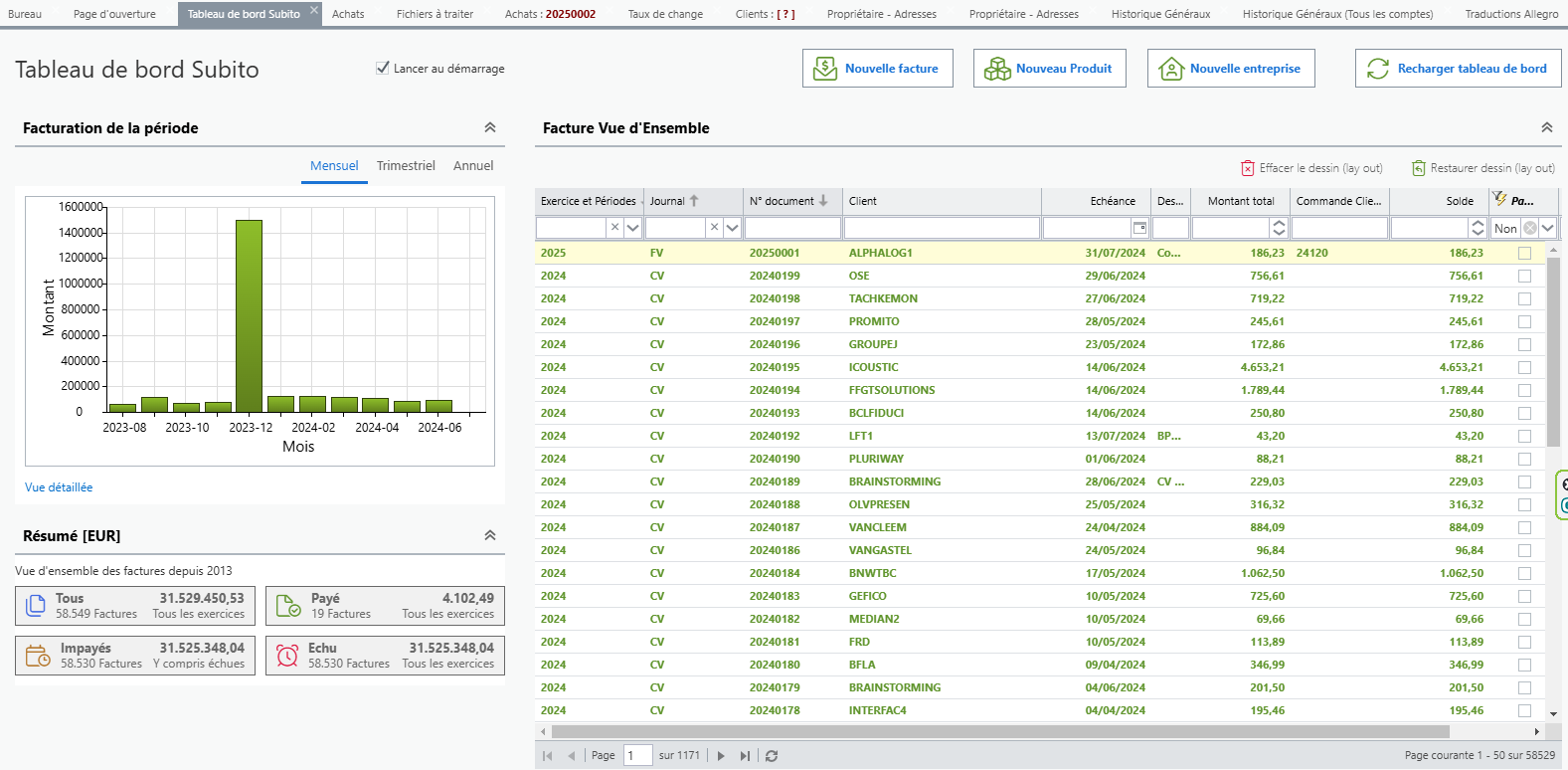Tick the checkbox for invoice 20240195
This screenshot has width=1568, height=770.
(x=1524, y=367)
